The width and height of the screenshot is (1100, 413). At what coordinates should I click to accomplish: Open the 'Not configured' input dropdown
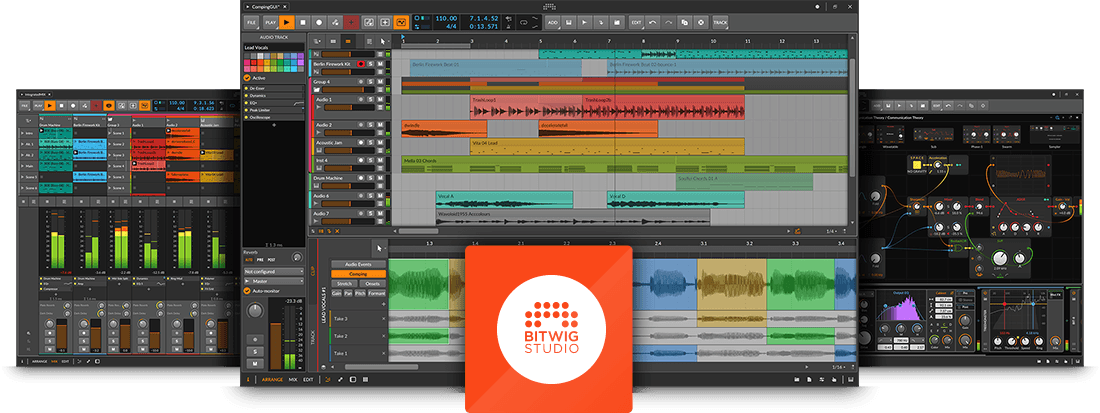tap(274, 271)
